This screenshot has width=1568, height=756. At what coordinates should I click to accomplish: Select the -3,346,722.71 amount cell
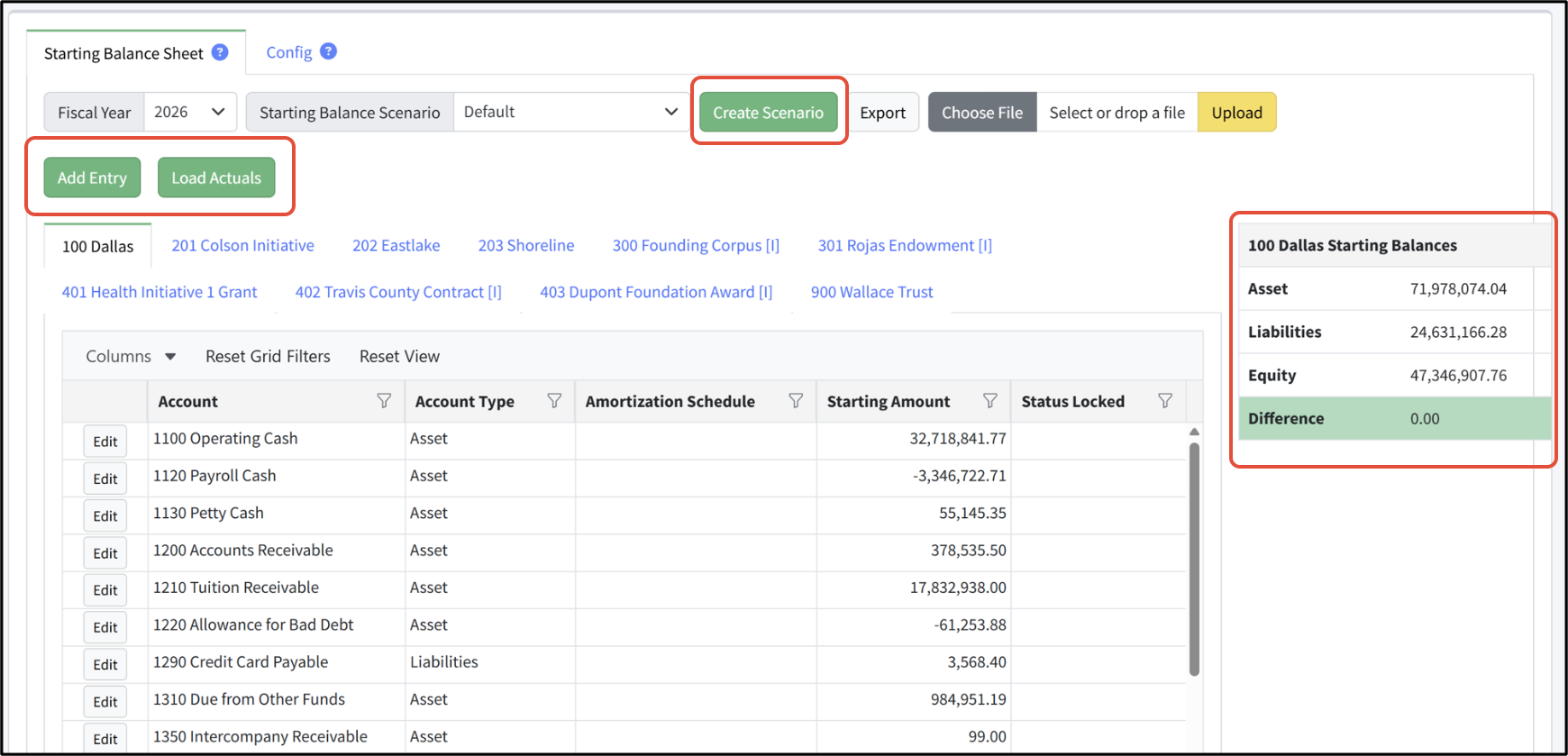pos(912,476)
